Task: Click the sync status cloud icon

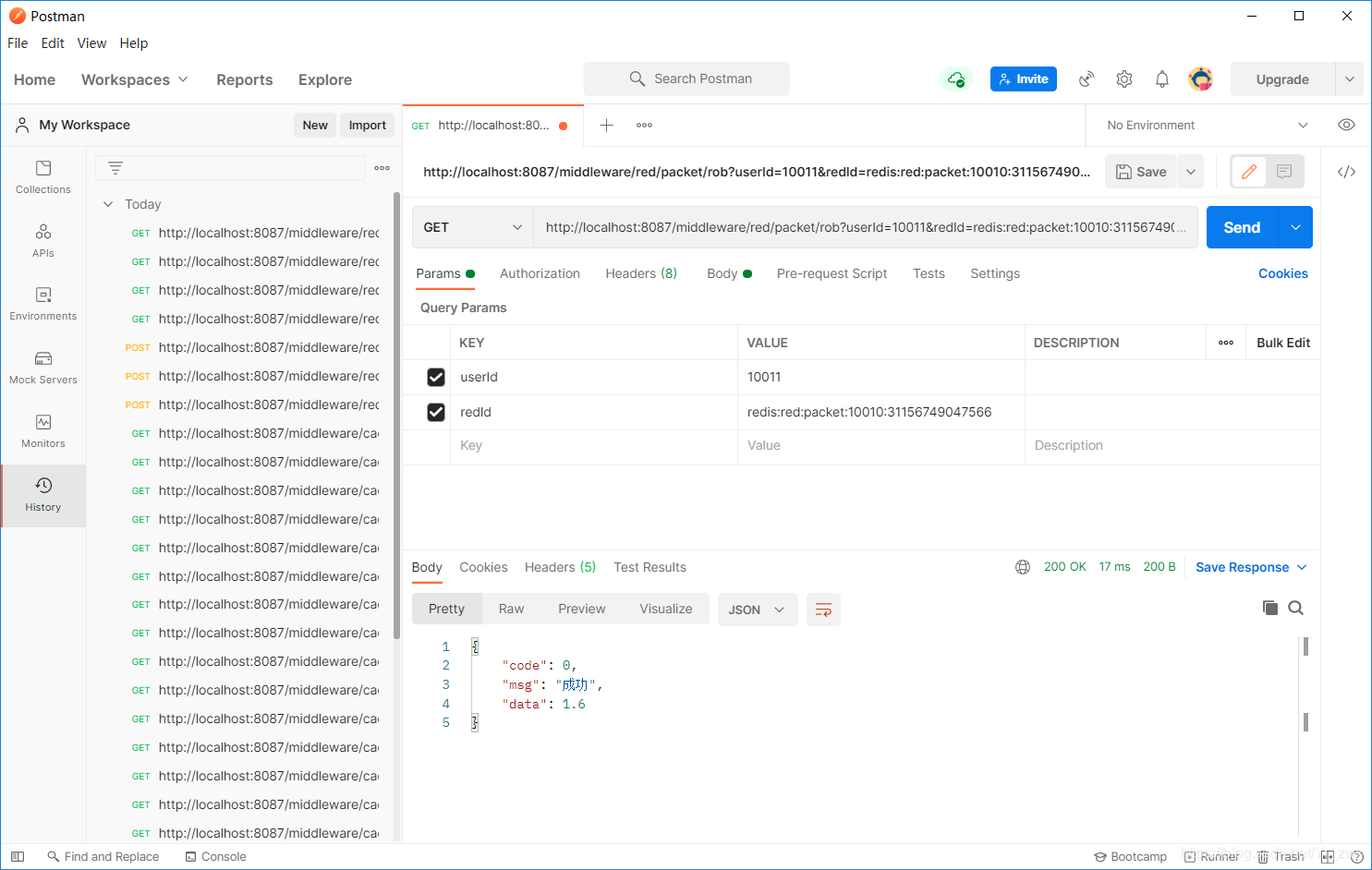Action: [x=956, y=79]
